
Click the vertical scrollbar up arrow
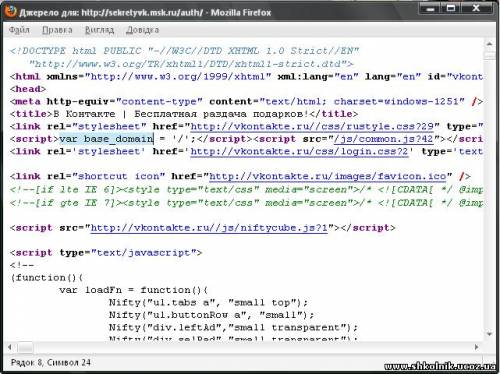489,44
